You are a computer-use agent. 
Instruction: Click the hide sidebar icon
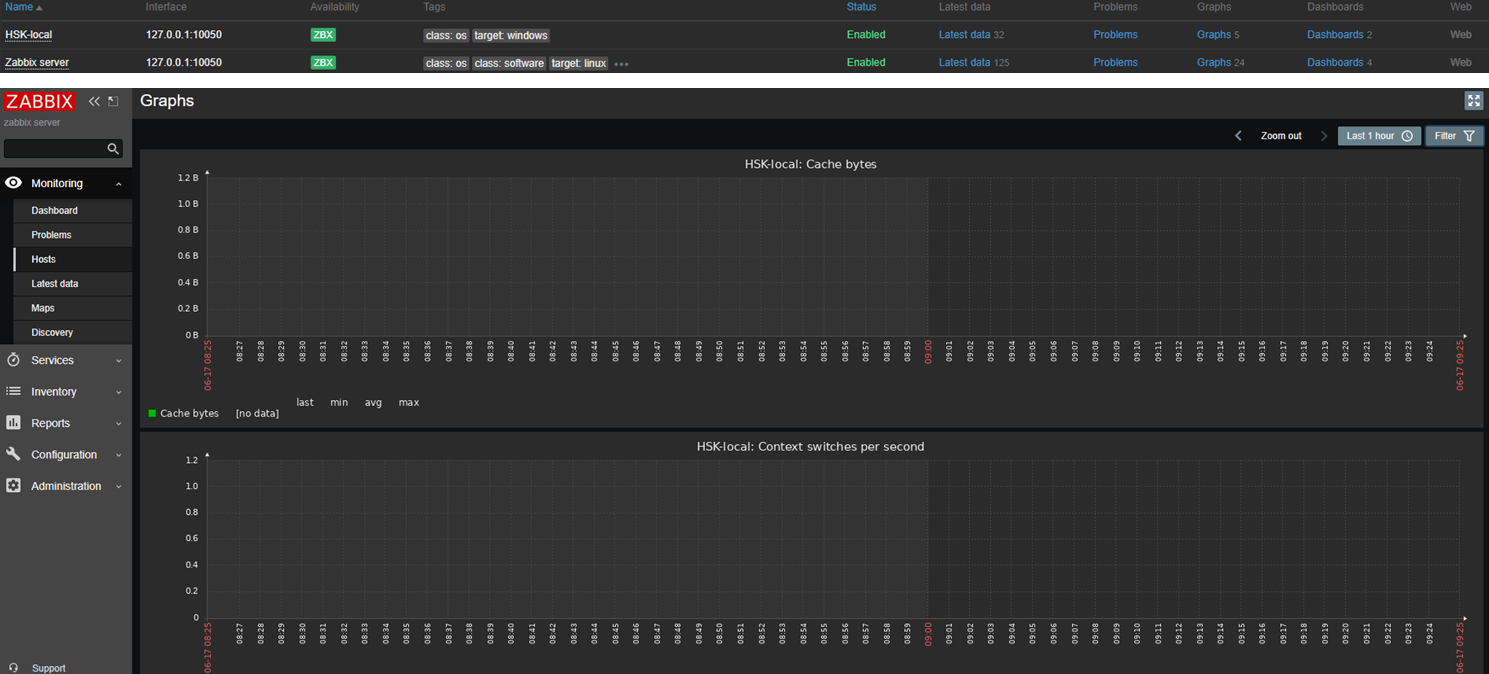pos(113,101)
